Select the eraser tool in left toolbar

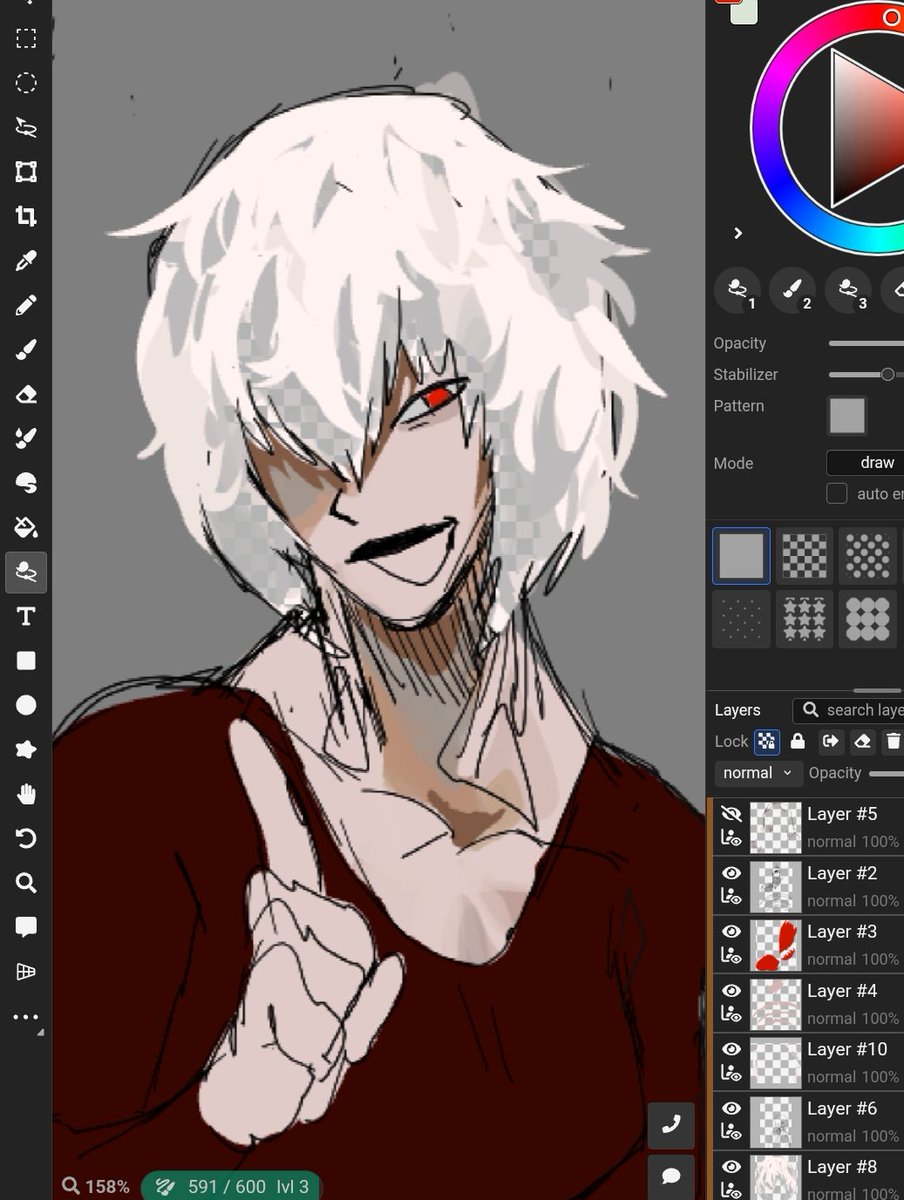(26, 394)
